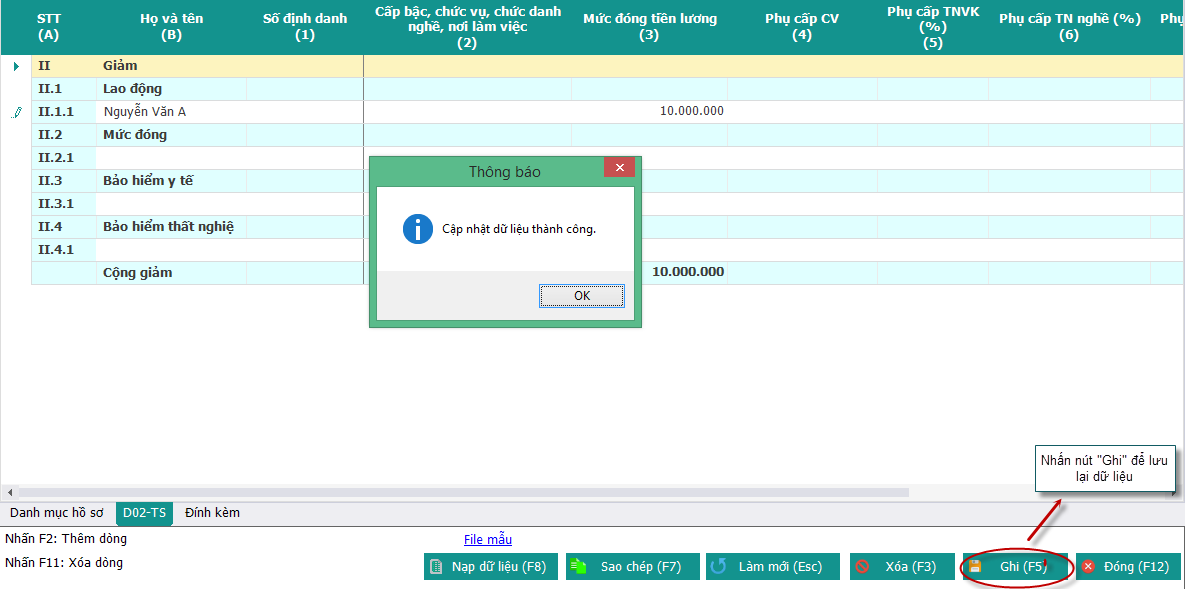Click the STT (A) column header
The height and width of the screenshot is (589, 1185).
(48, 27)
